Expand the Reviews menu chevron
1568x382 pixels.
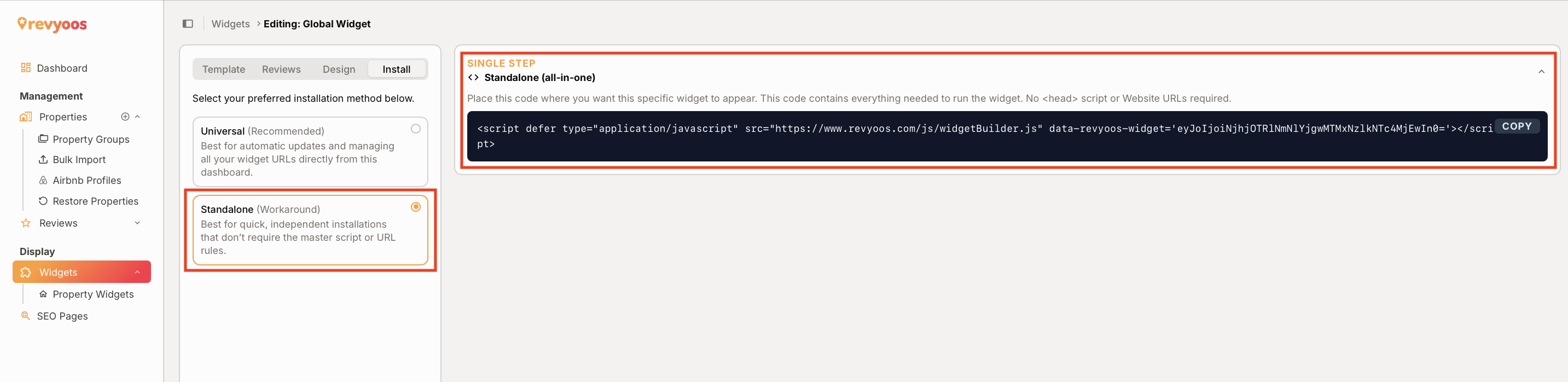[137, 223]
